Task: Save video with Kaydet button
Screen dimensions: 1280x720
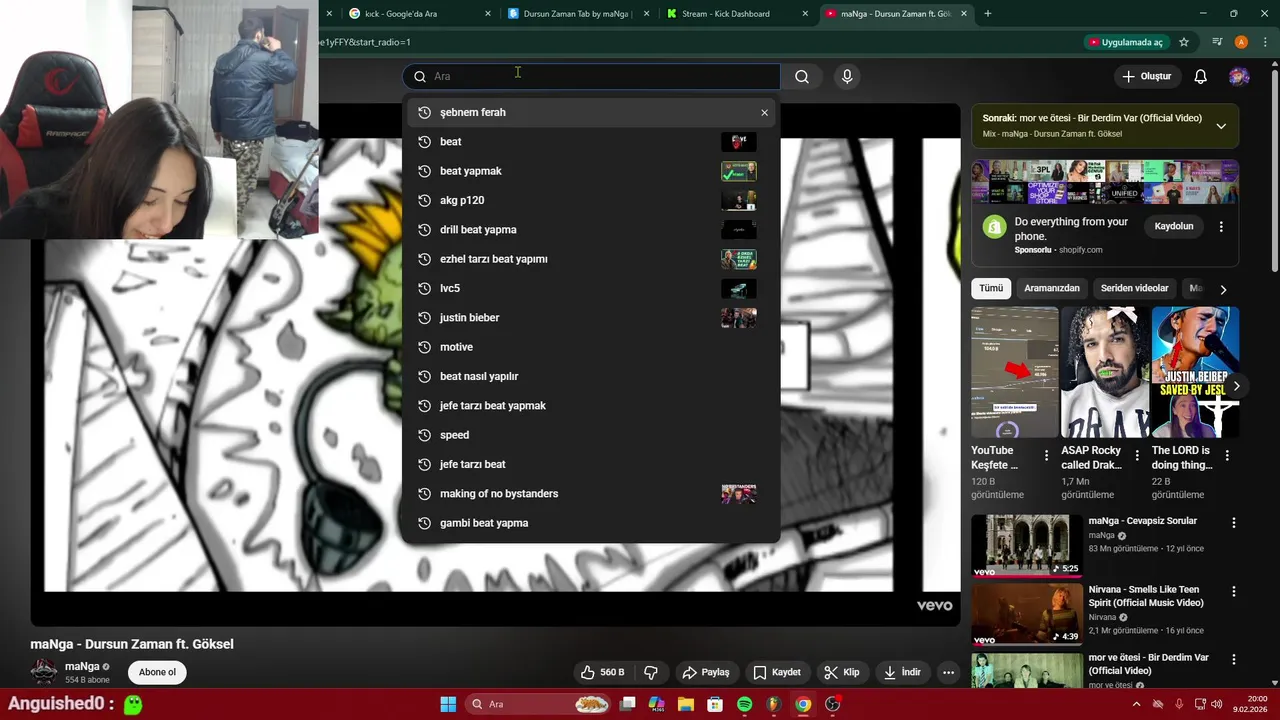Action: click(777, 672)
